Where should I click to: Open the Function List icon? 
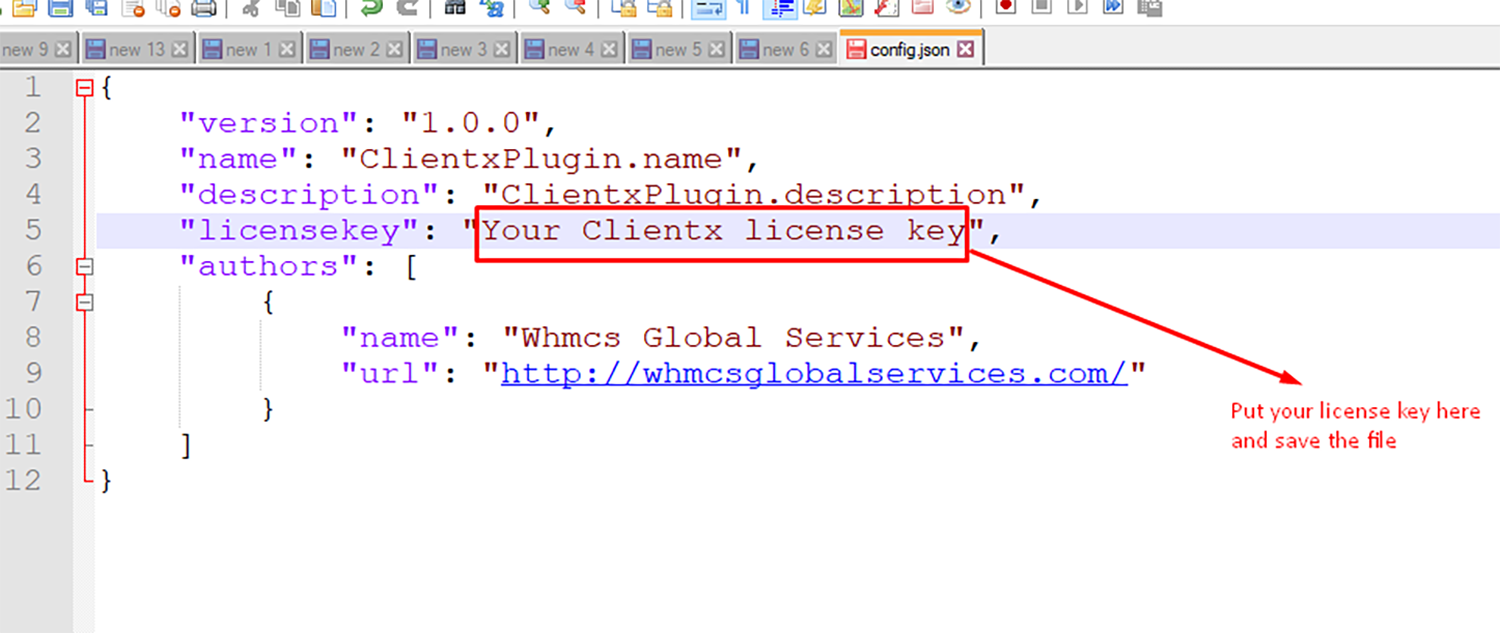pos(885,8)
